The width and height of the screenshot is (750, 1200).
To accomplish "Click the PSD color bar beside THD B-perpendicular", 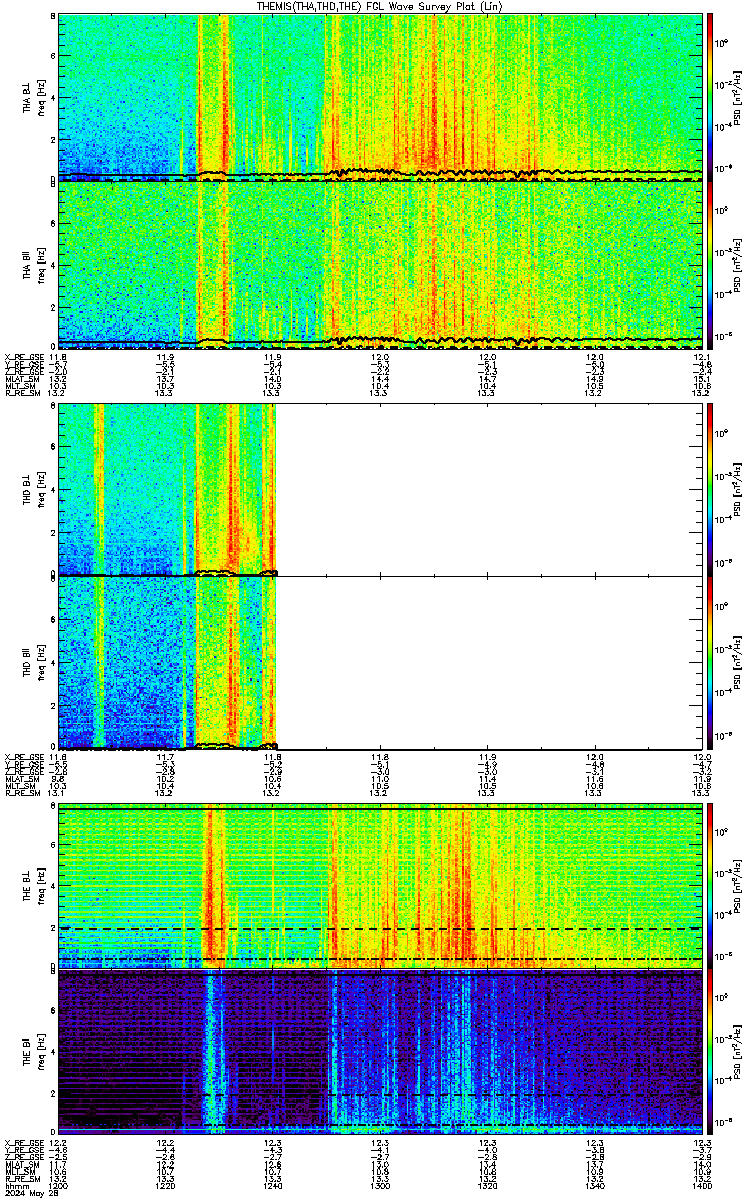I will pyautogui.click(x=710, y=490).
